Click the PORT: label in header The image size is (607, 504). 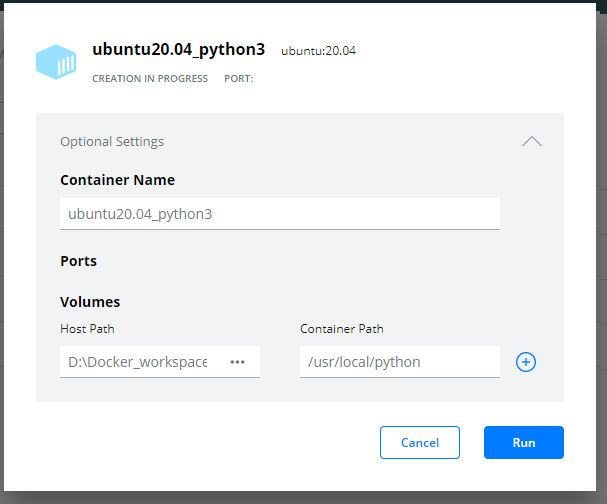click(238, 79)
